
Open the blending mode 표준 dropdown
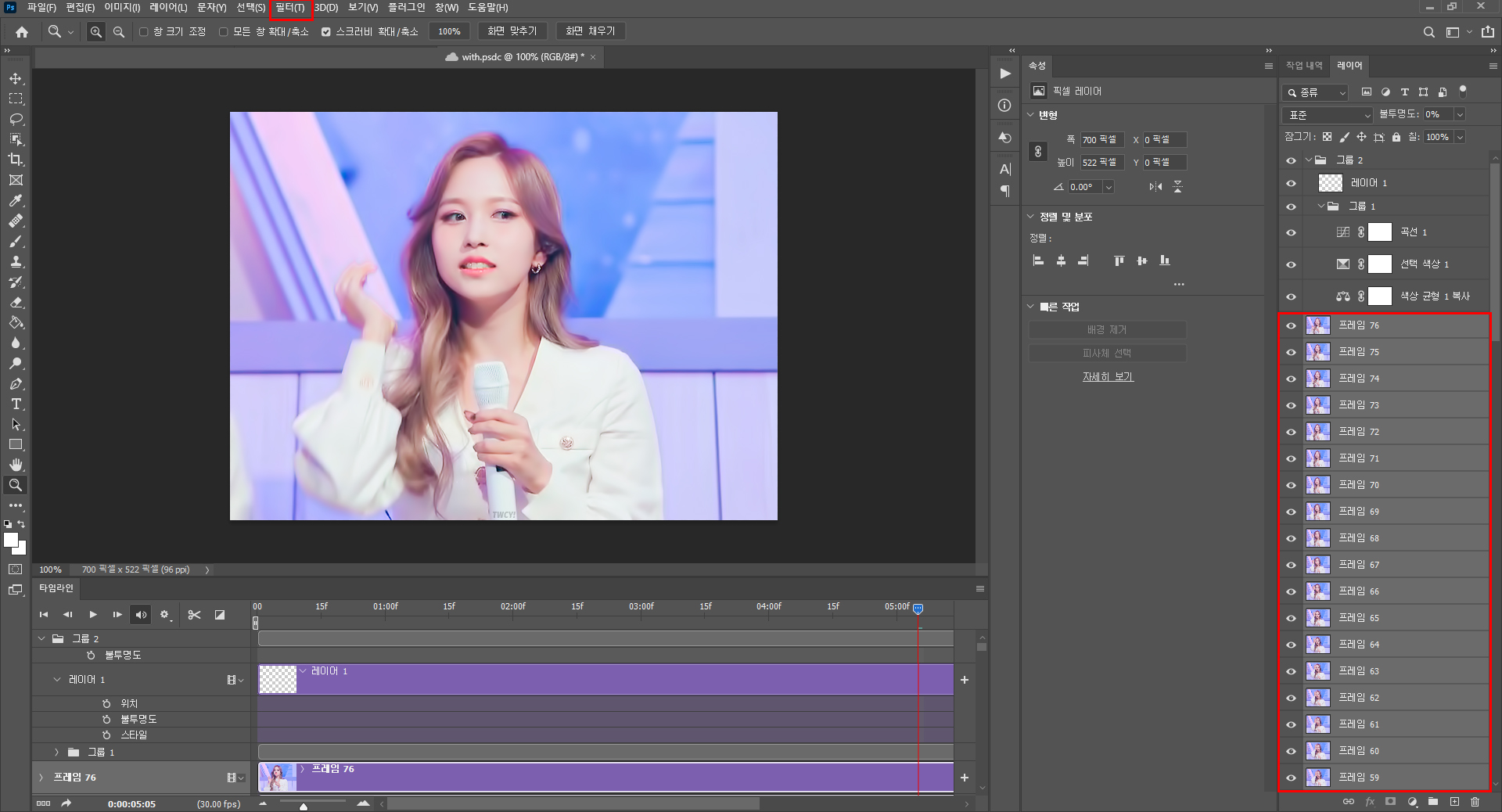pyautogui.click(x=1328, y=115)
